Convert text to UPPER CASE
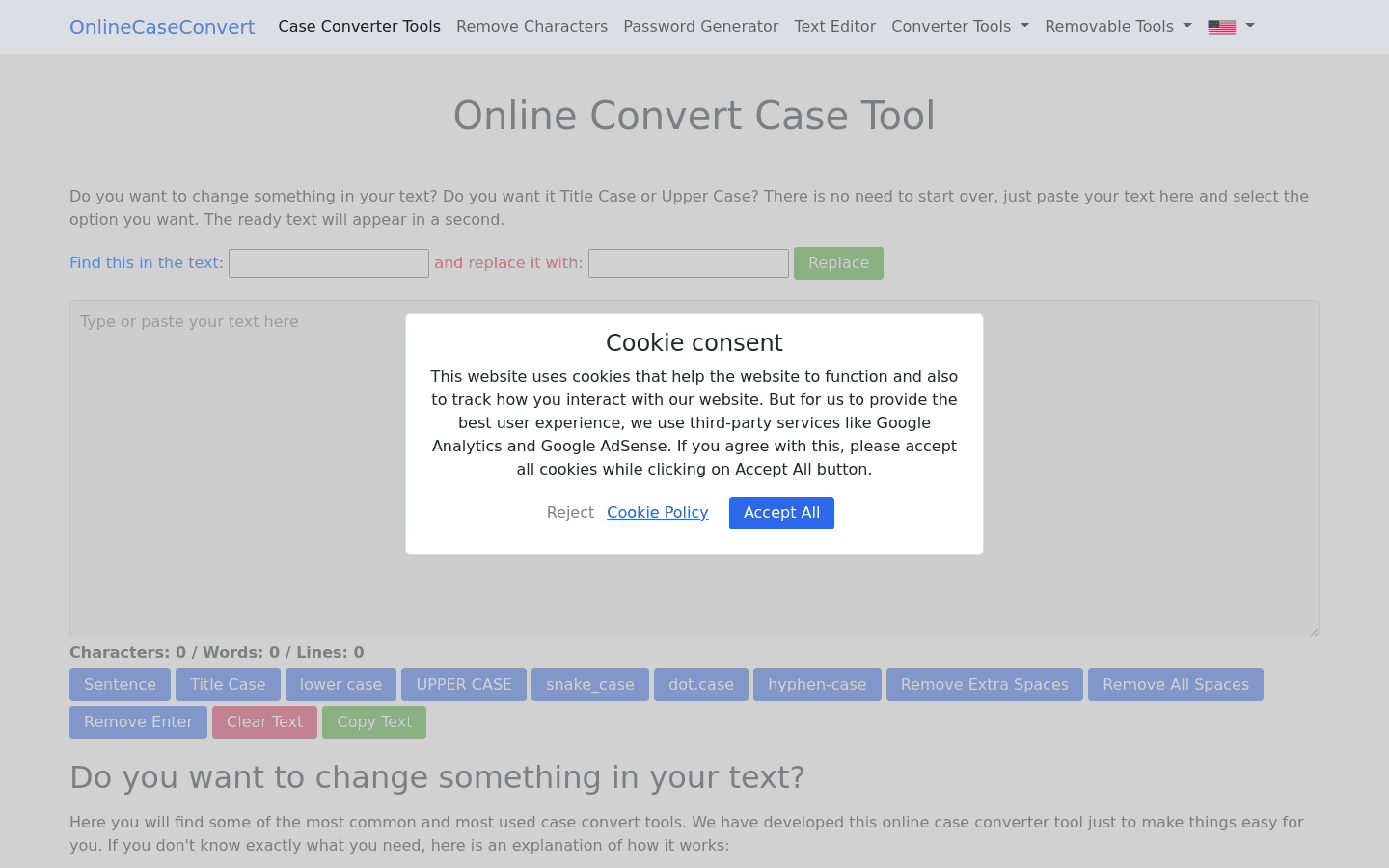 (464, 684)
